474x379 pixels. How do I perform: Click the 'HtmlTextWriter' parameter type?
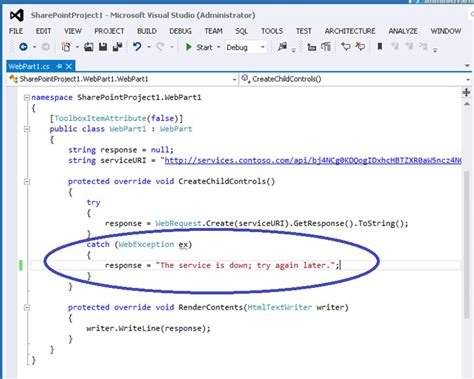click(x=280, y=307)
